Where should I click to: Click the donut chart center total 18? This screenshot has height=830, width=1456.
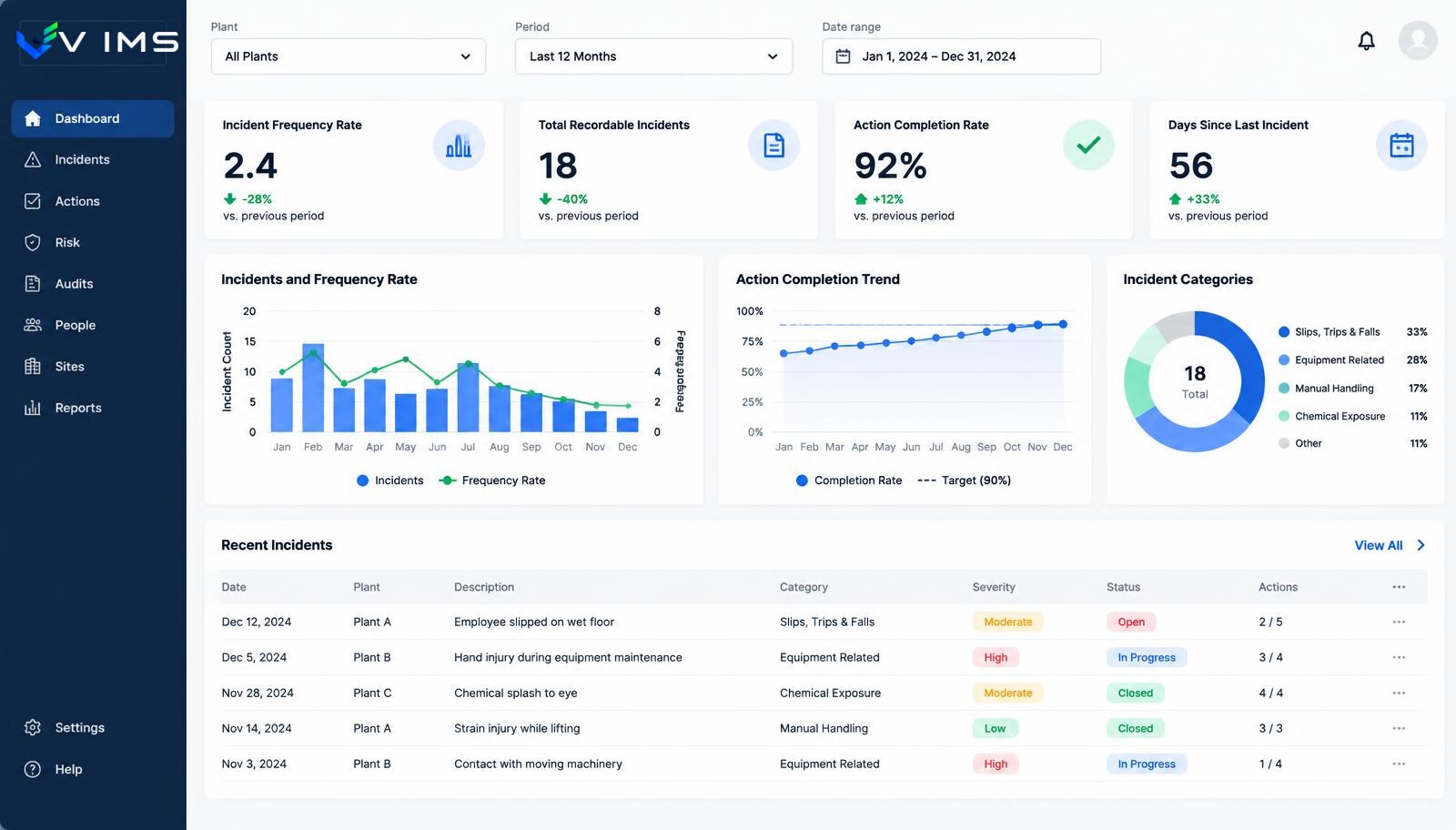coord(1195,373)
